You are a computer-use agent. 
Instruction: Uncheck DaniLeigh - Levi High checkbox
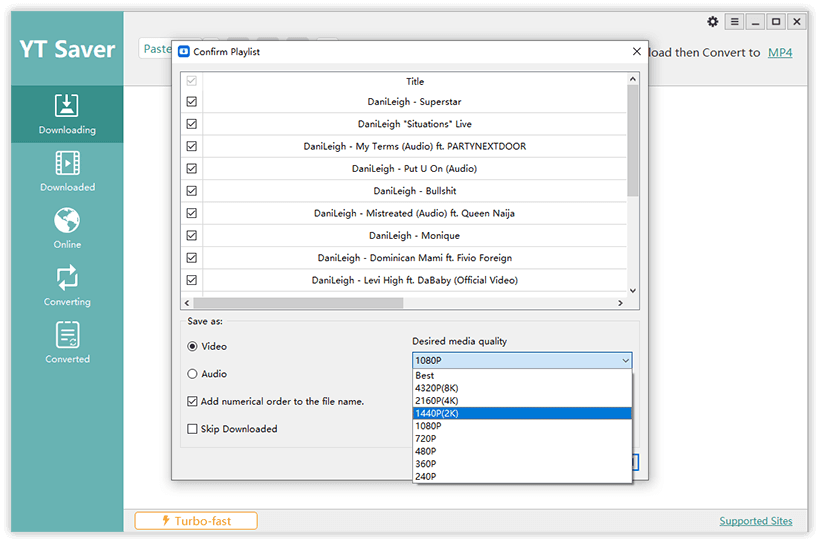tap(191, 280)
